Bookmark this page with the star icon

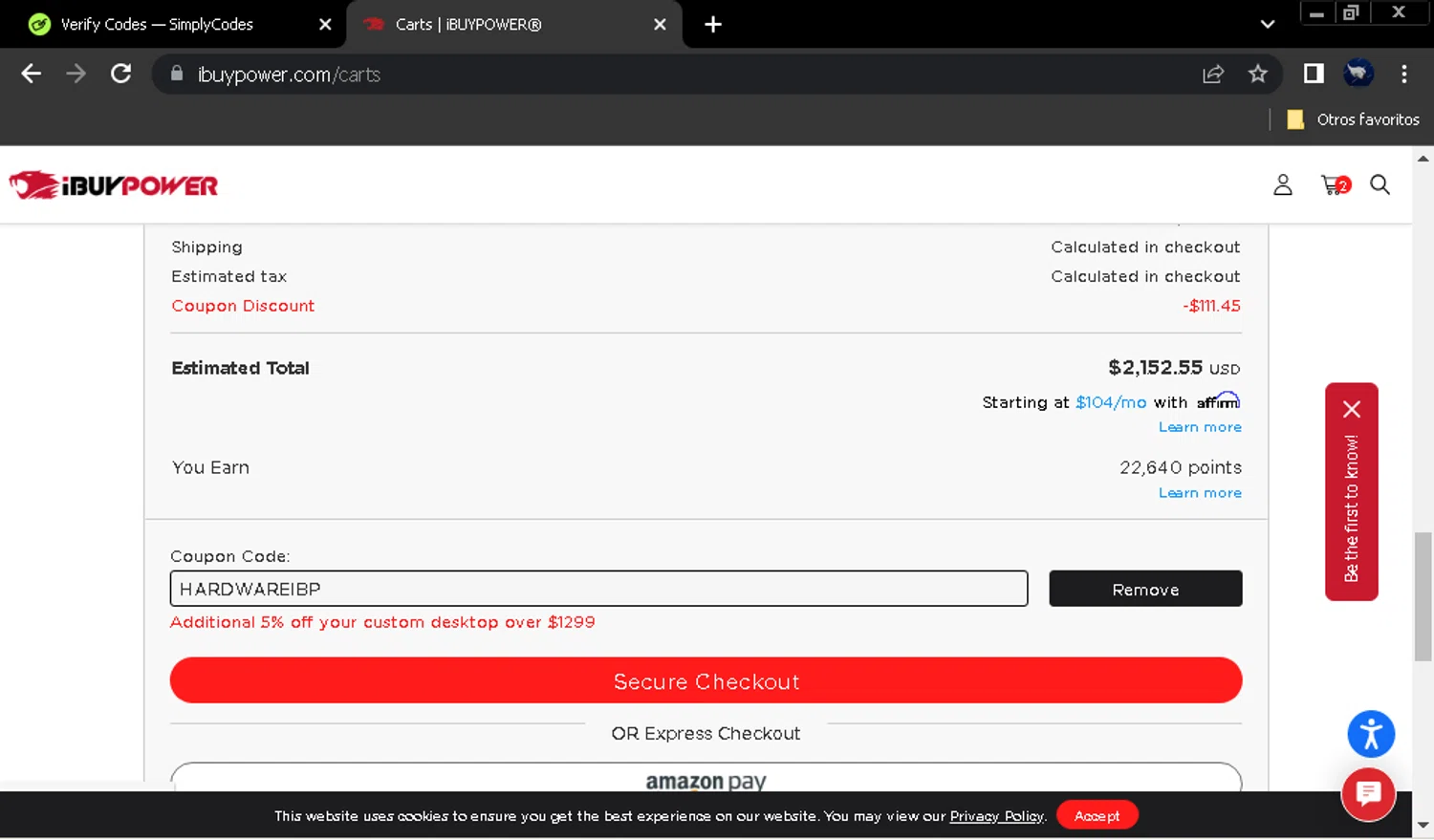coord(1258,74)
